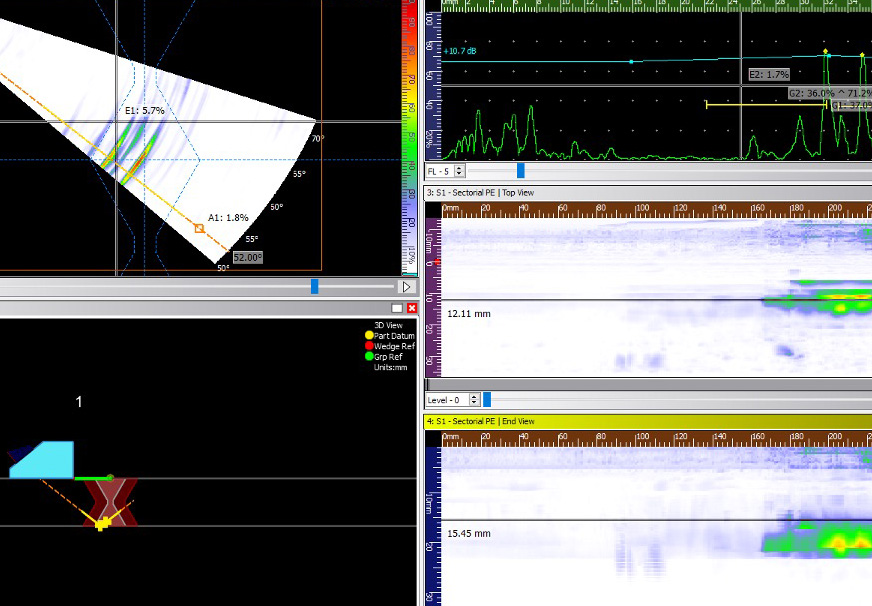Click the 52.00° angle readout box

coord(246,257)
